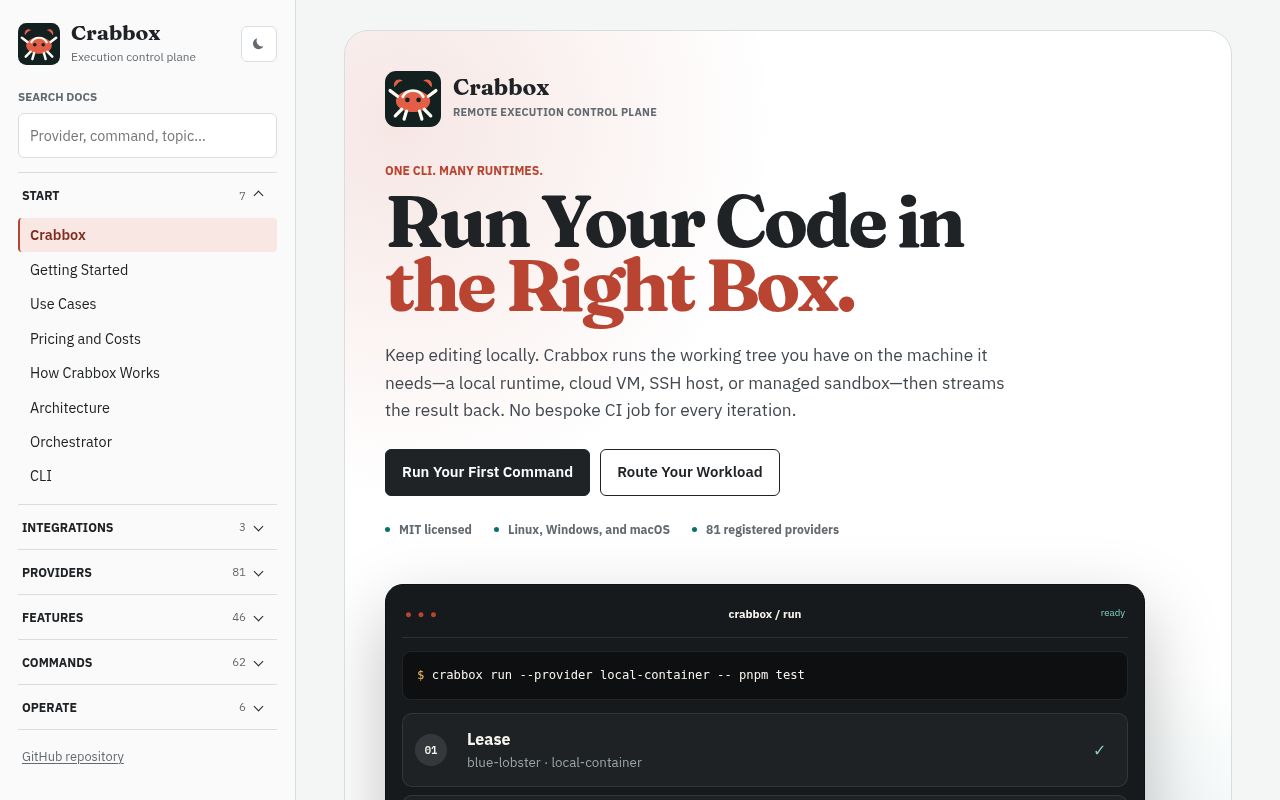Open the Getting Started page
Image resolution: width=1280 pixels, height=800 pixels.
pos(147,270)
